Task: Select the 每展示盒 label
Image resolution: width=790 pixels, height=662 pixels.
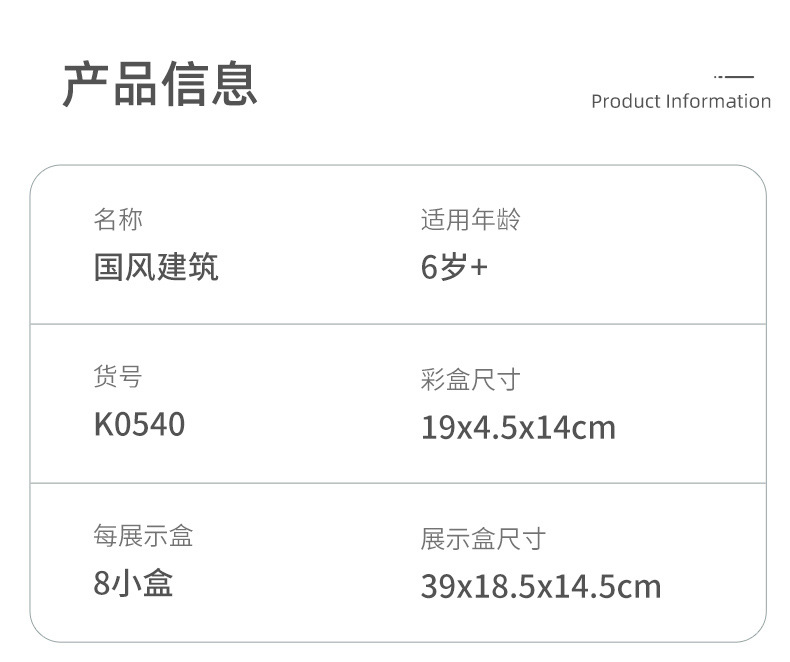Action: click(x=143, y=537)
